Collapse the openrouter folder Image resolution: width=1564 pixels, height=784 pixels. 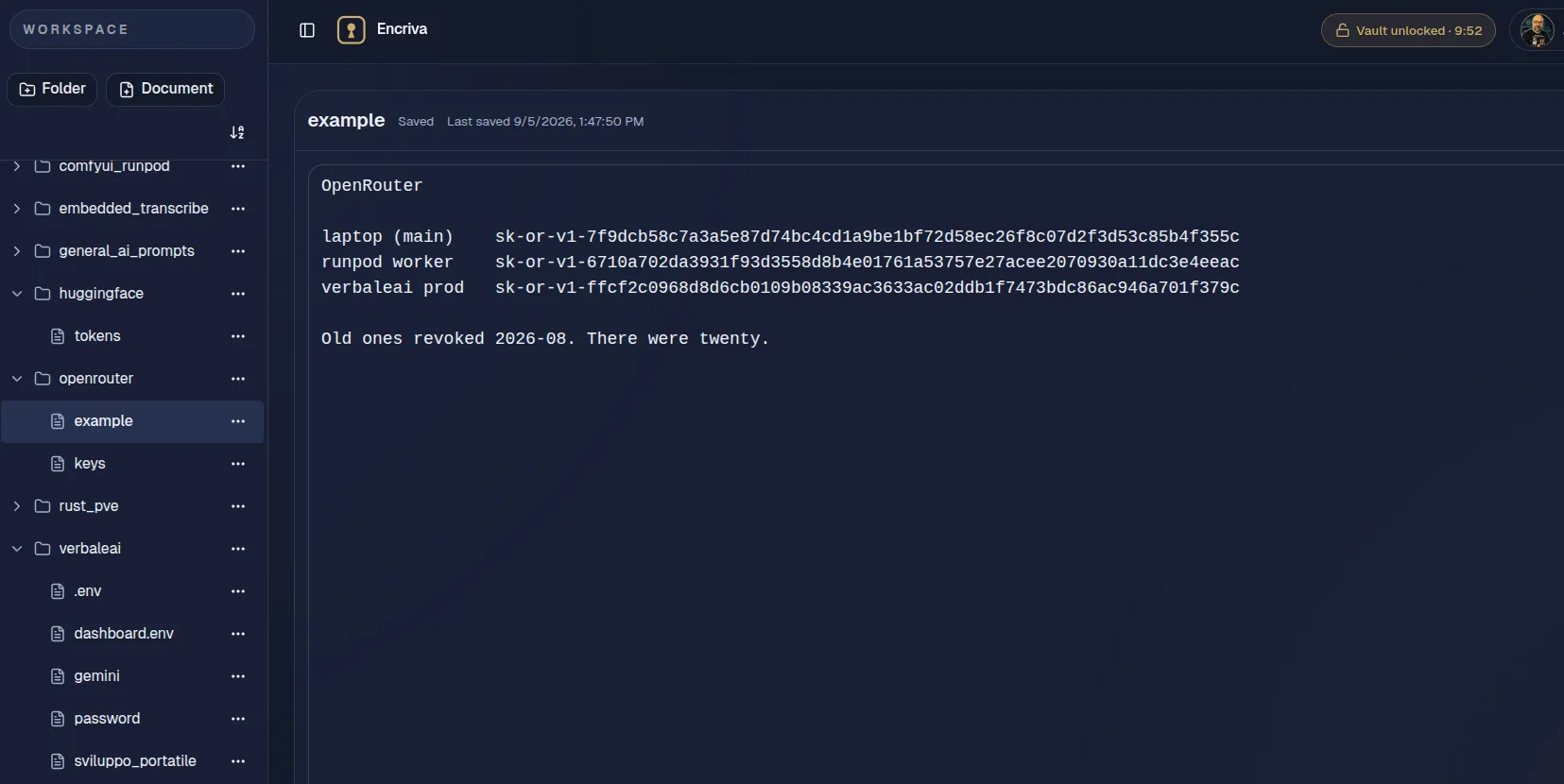(17, 379)
